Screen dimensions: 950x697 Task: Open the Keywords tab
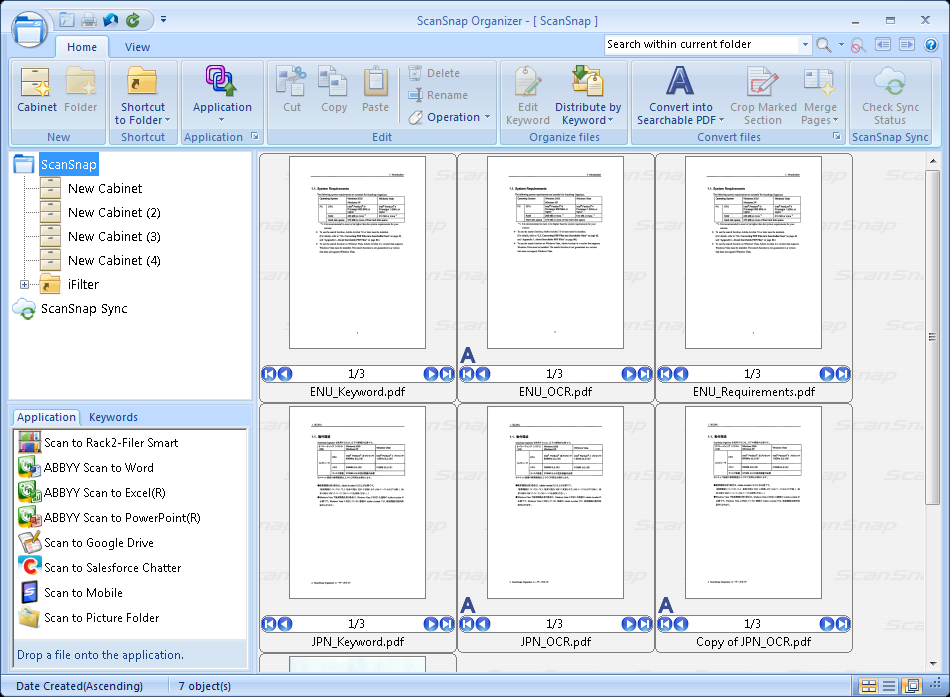click(x=113, y=417)
